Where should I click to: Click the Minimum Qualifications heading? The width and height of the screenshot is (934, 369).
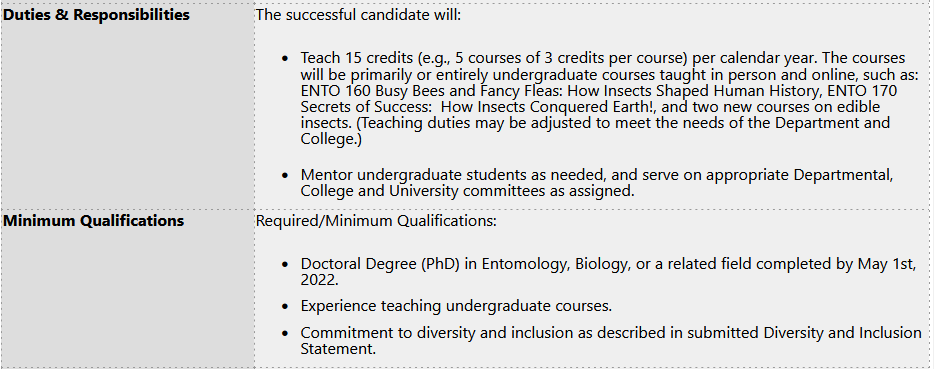click(x=94, y=221)
